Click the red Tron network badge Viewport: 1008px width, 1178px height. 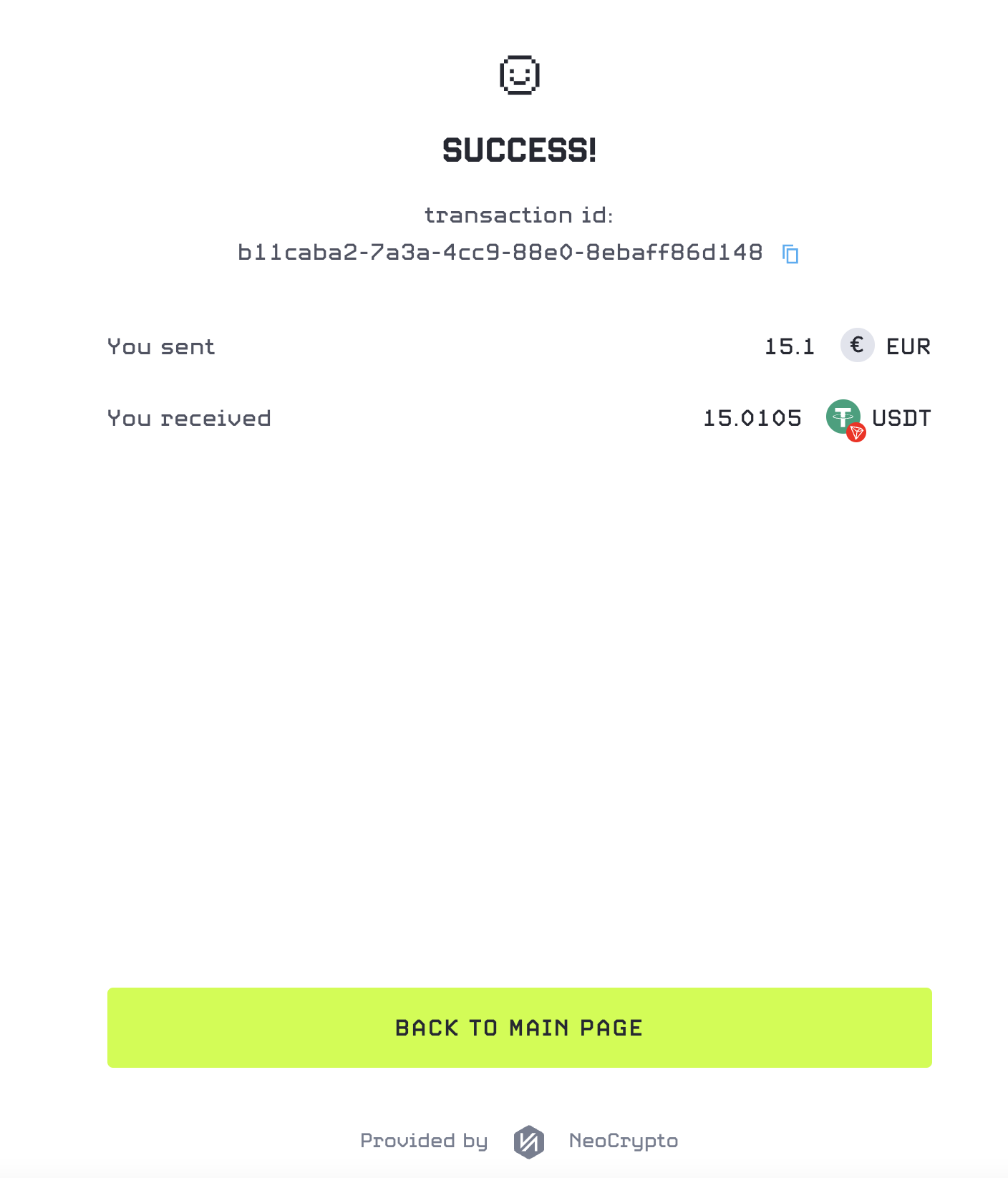pos(856,432)
